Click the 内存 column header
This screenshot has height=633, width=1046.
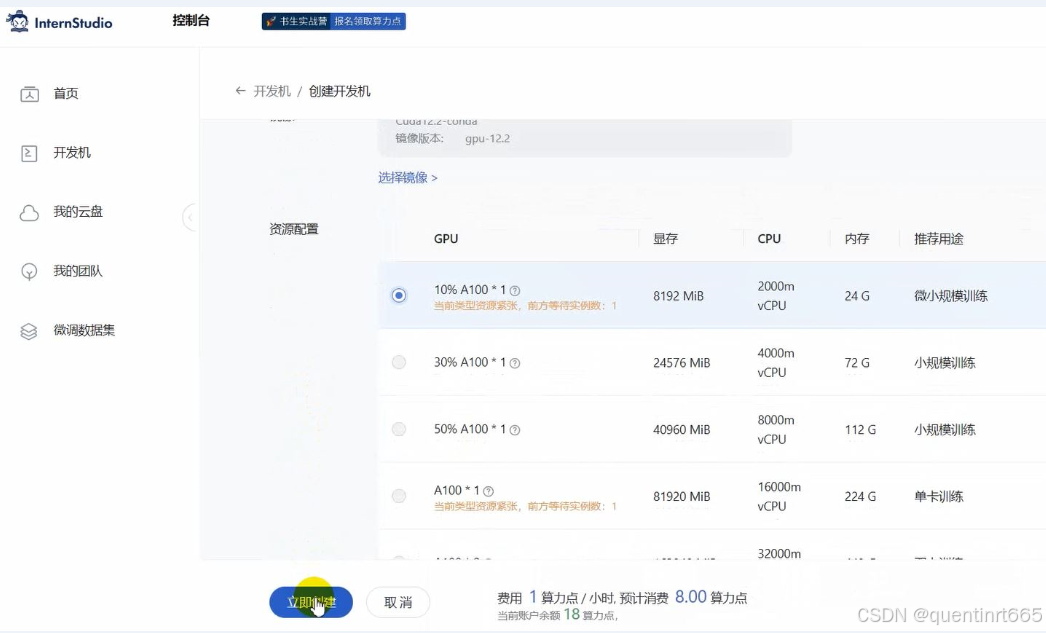tap(857, 239)
